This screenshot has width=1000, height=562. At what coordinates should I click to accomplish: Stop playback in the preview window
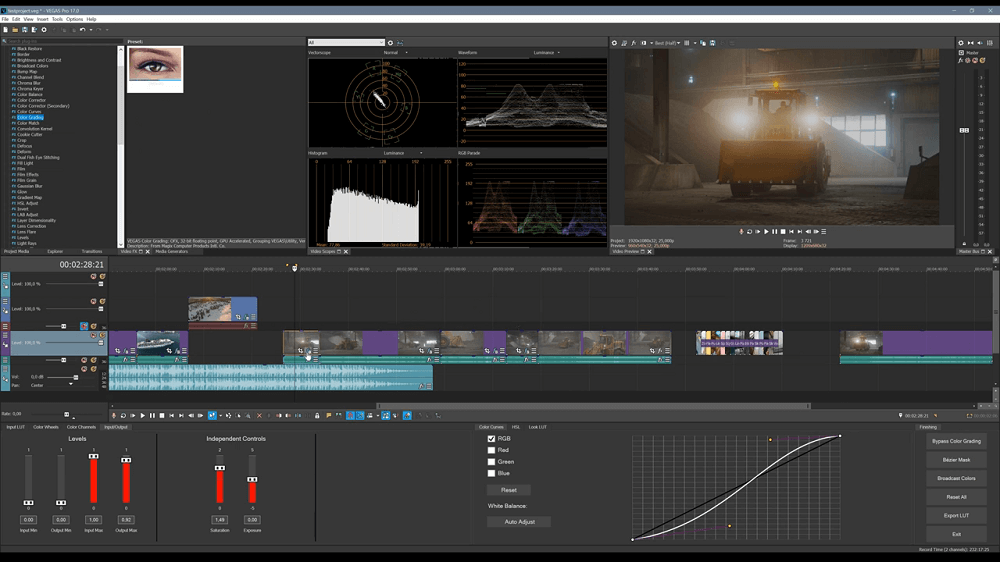[x=783, y=232]
